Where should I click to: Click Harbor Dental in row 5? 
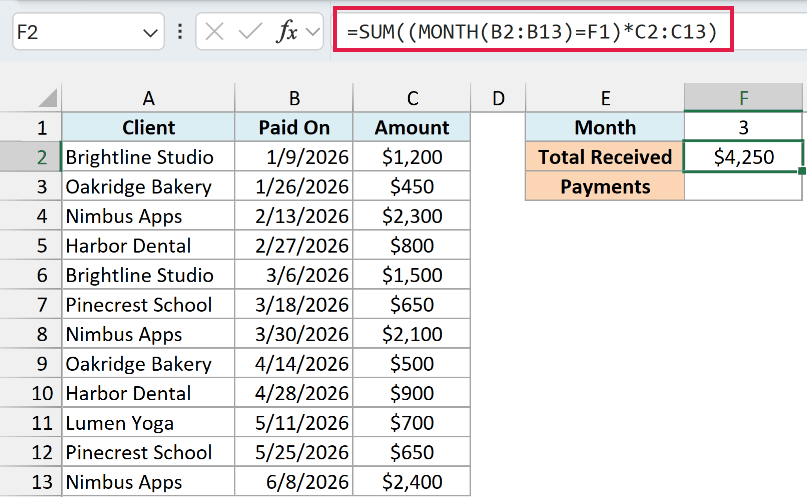148,245
